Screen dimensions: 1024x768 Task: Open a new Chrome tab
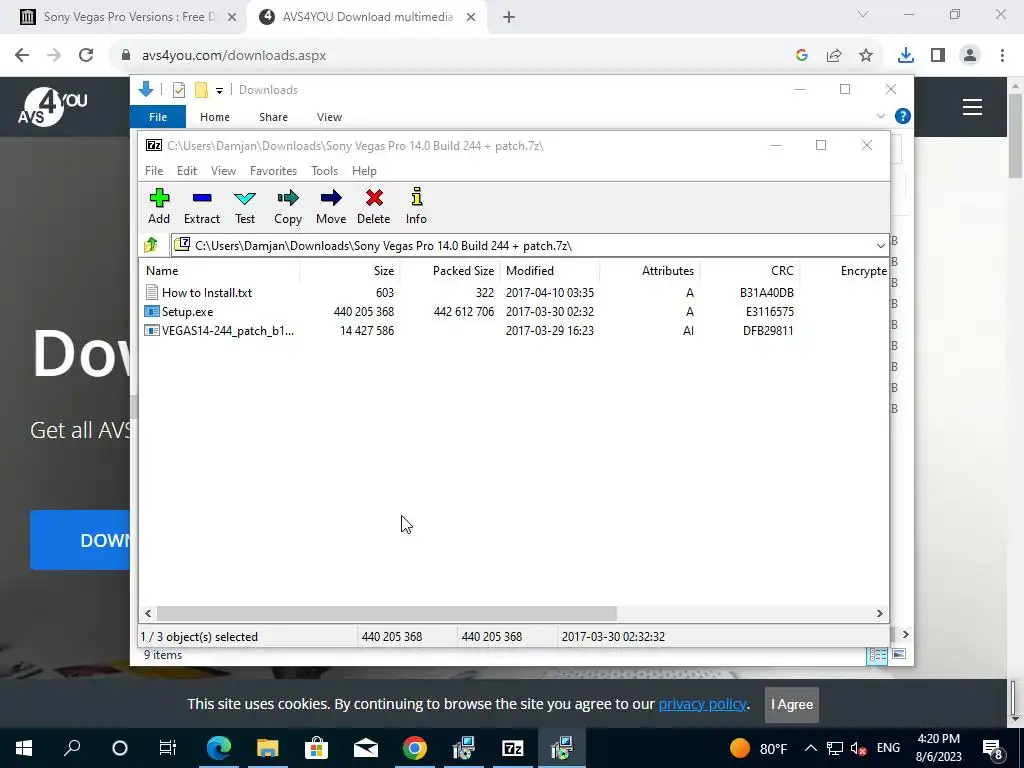pos(509,17)
